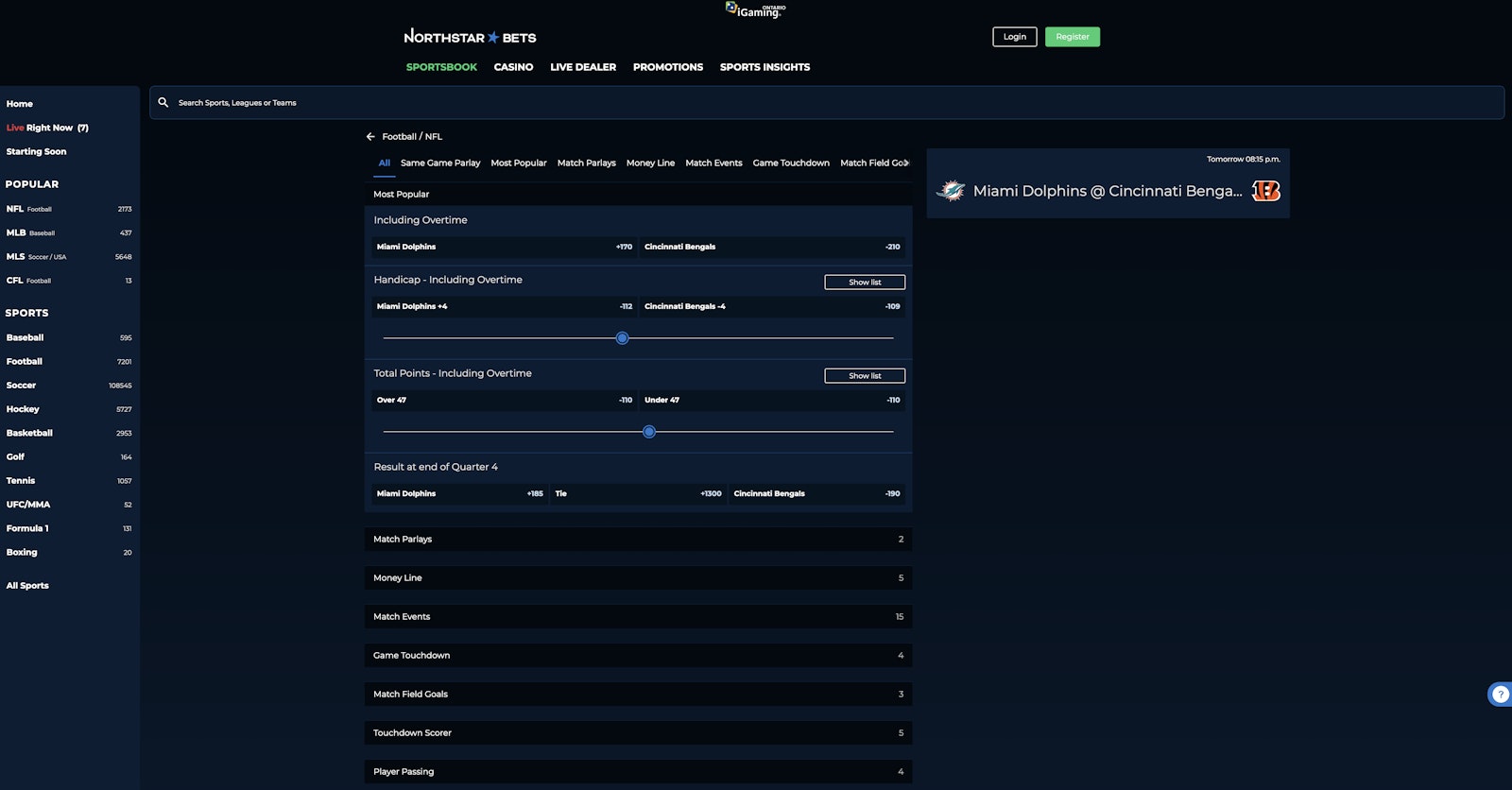Open Live Right Now in the sidebar

tap(47, 128)
